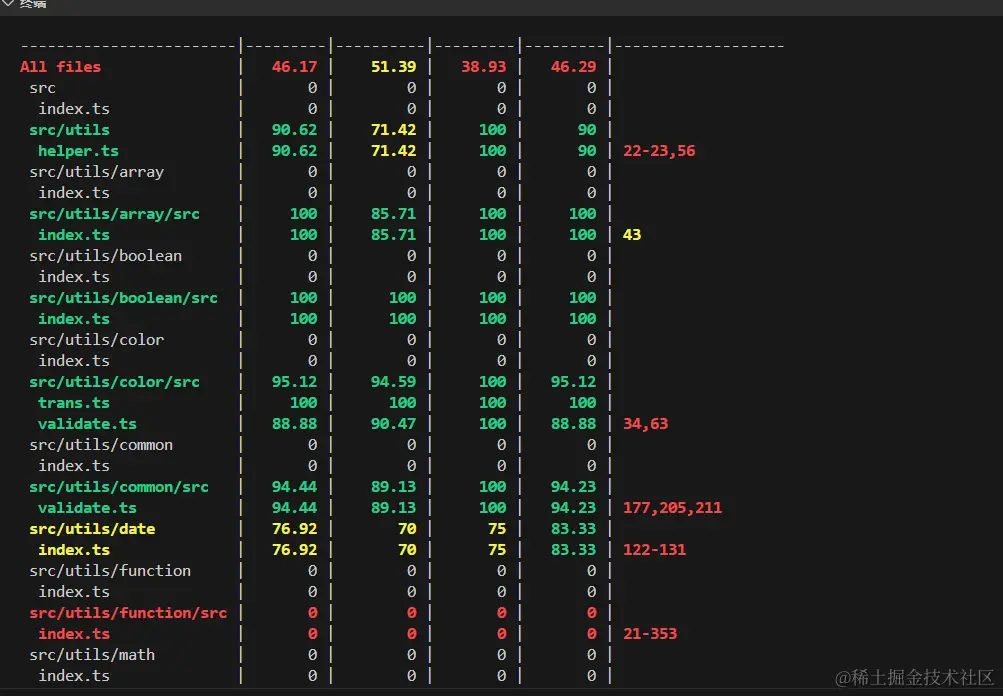Click the src/utils/boolean/src directory label
1003x696 pixels.
123,297
